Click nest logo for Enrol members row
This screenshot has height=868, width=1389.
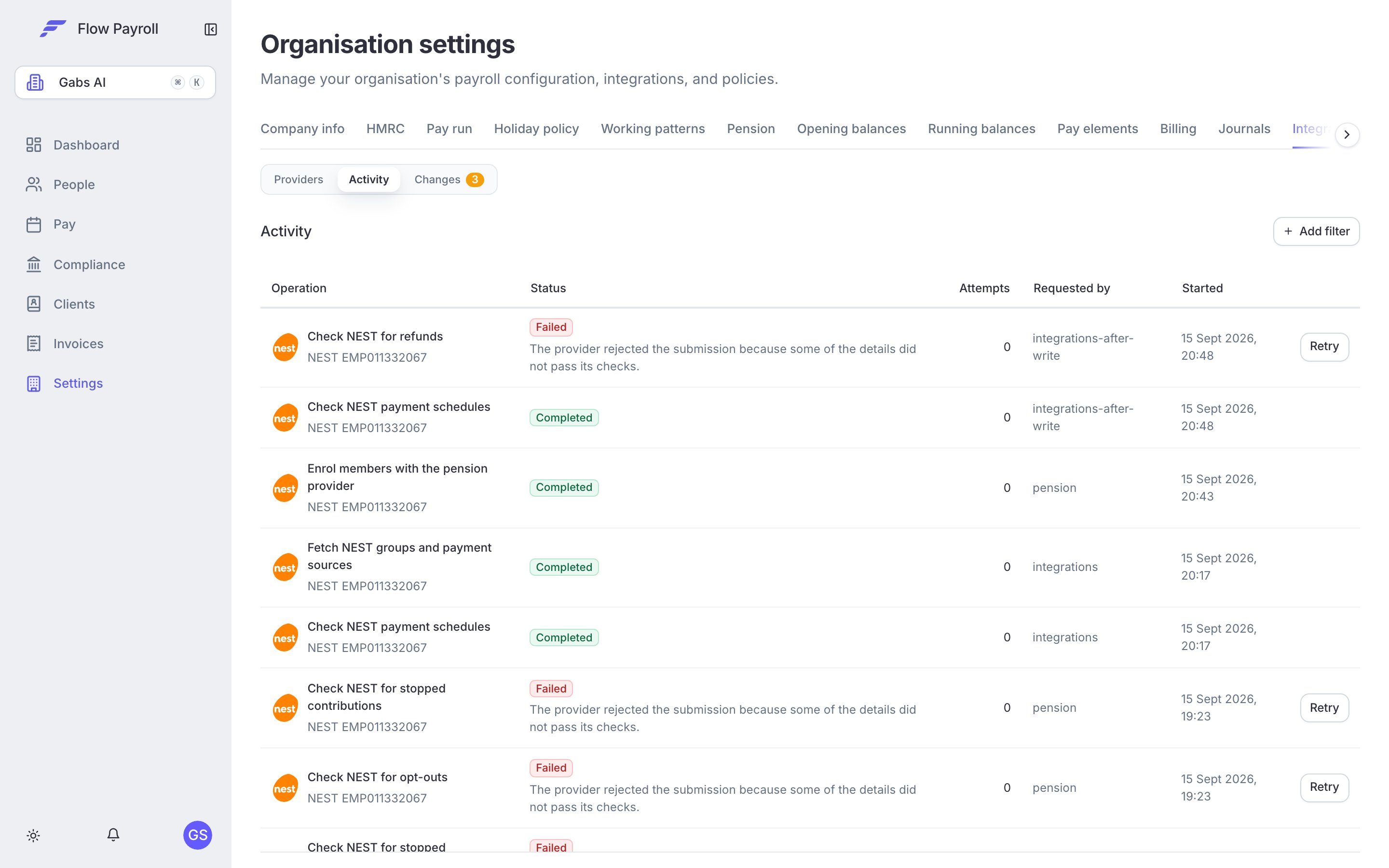(285, 488)
